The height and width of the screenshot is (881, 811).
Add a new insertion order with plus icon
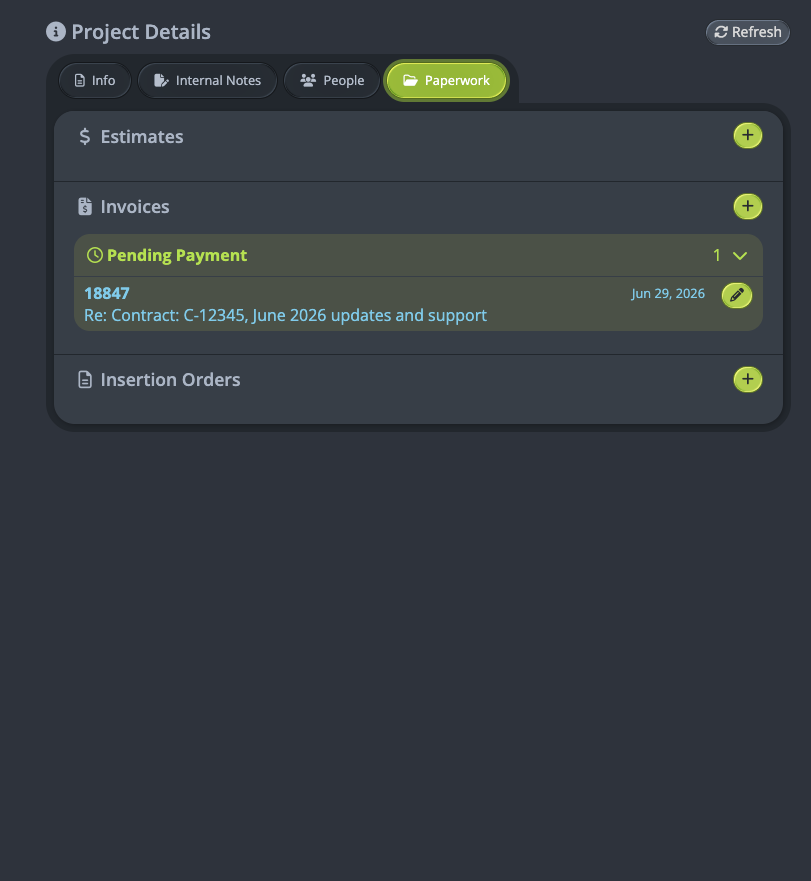tap(747, 379)
